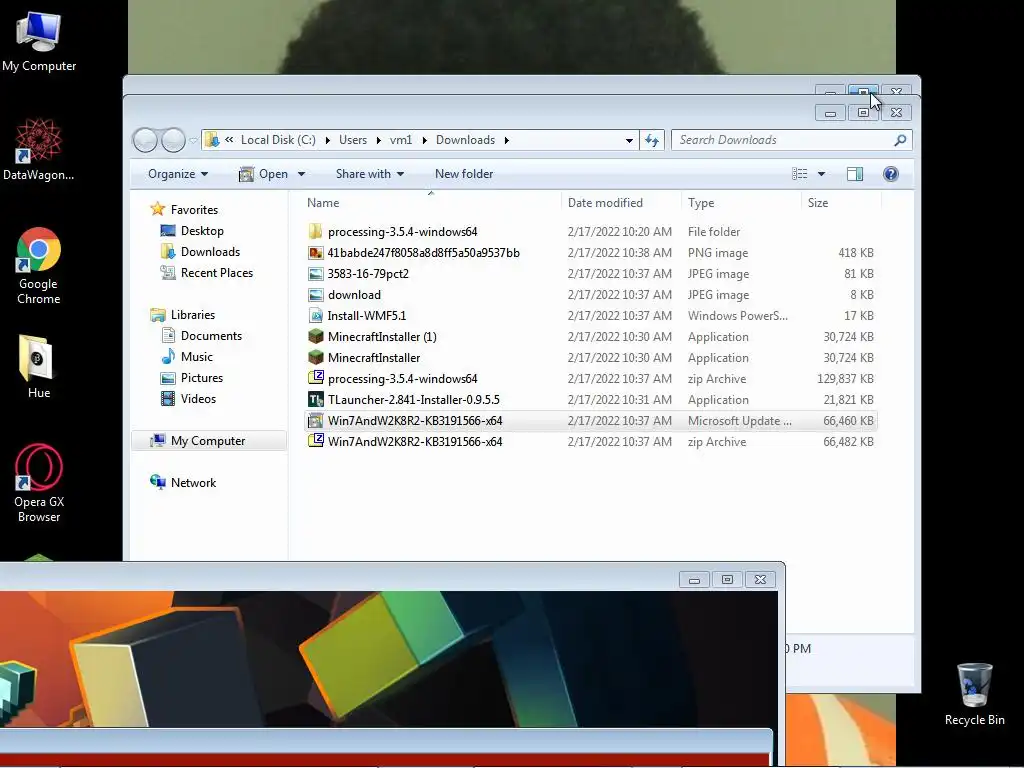Expand the arrow after Downloads breadcrumb

506,140
